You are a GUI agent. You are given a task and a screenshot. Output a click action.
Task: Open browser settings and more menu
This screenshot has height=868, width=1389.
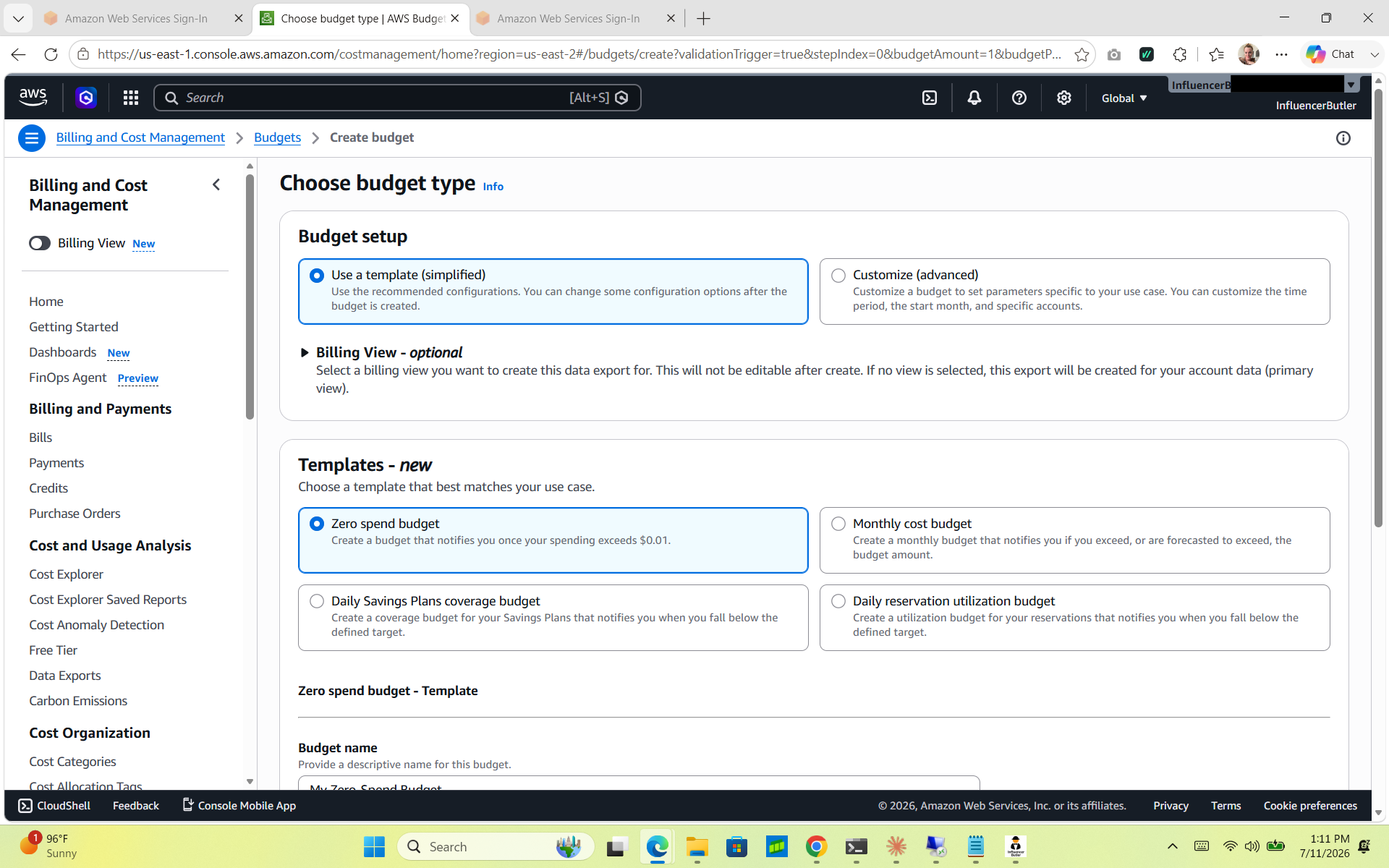1282,54
